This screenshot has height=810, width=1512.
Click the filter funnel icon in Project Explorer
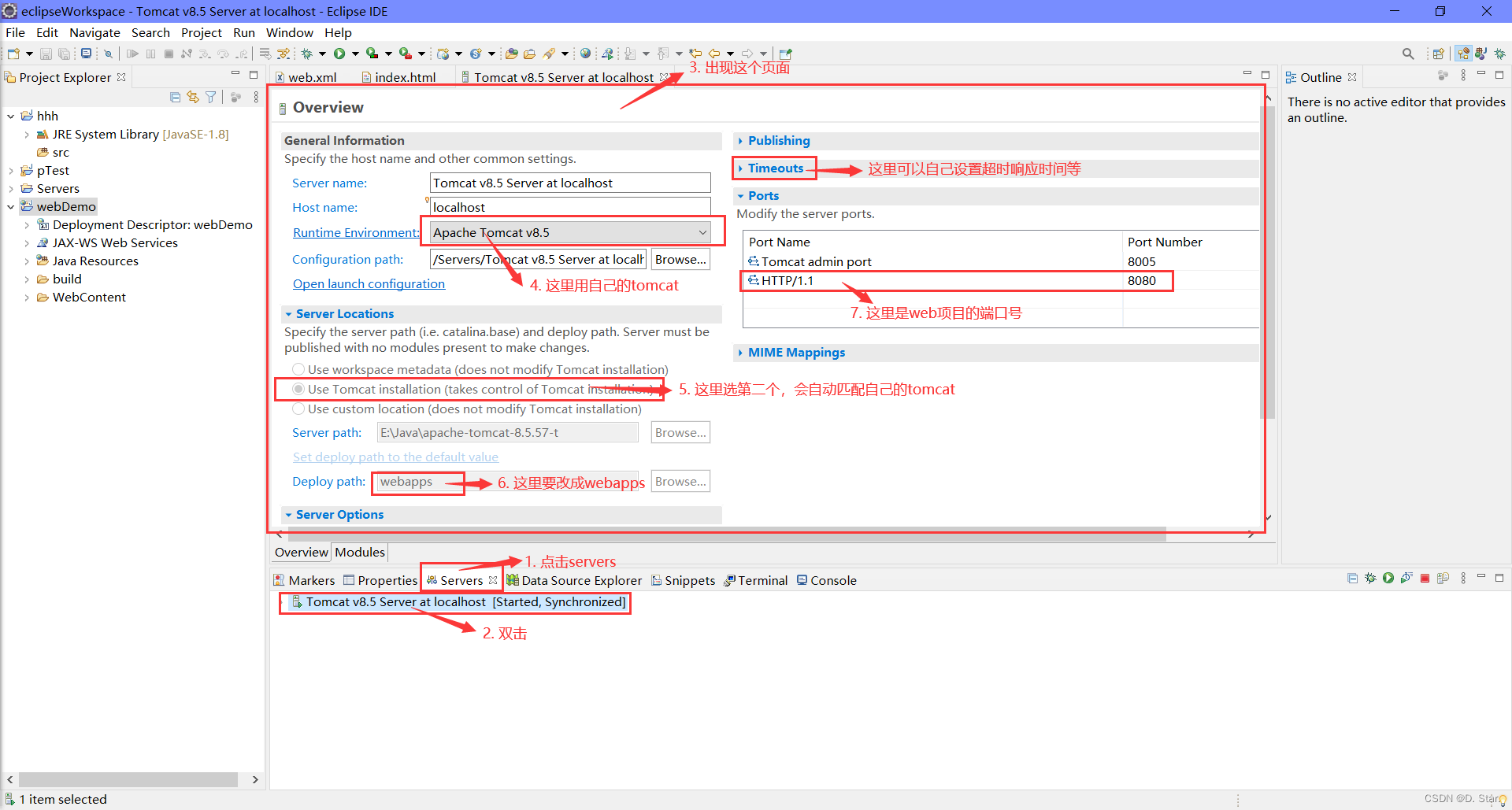tap(211, 97)
